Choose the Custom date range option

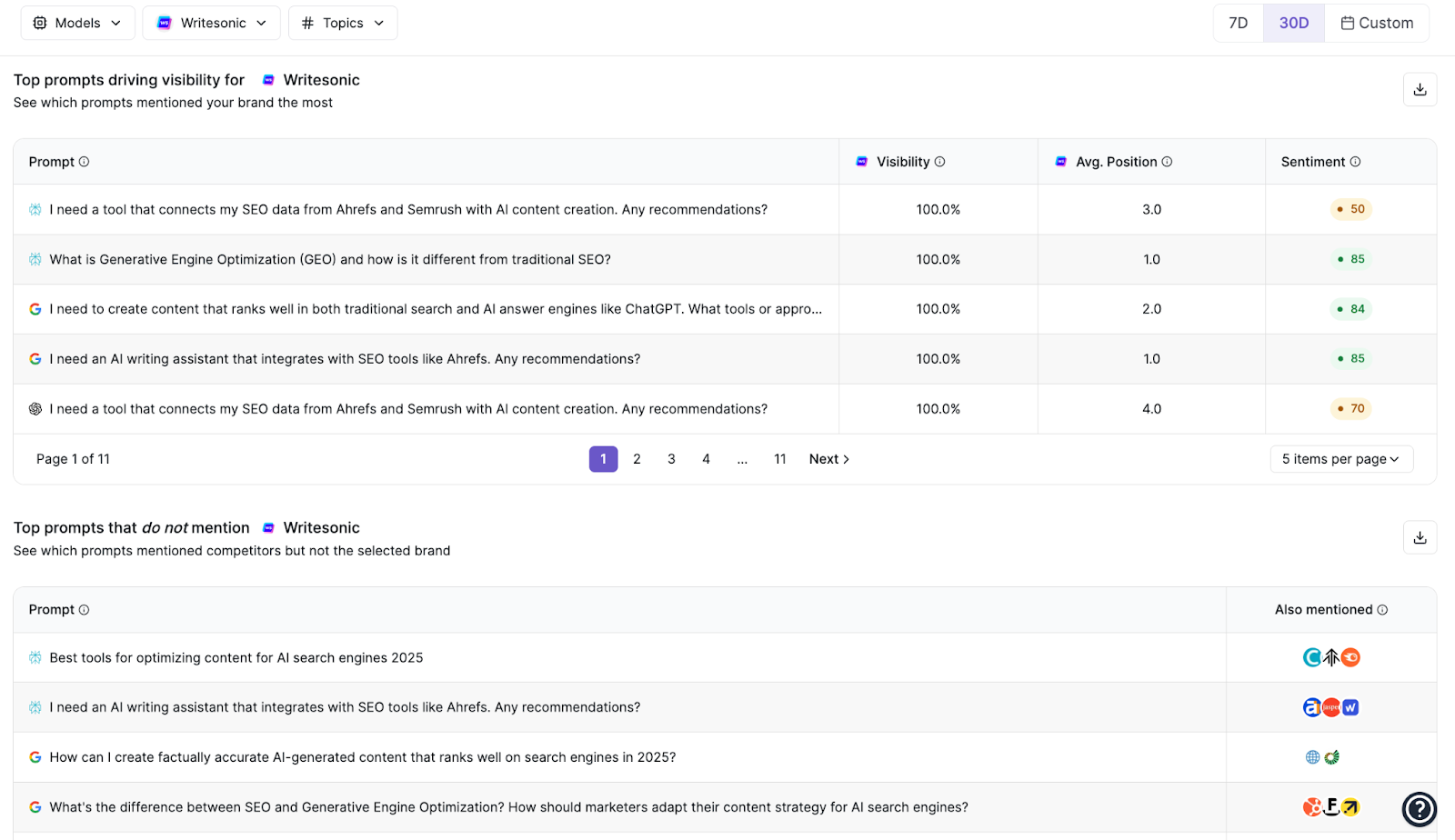pyautogui.click(x=1377, y=23)
